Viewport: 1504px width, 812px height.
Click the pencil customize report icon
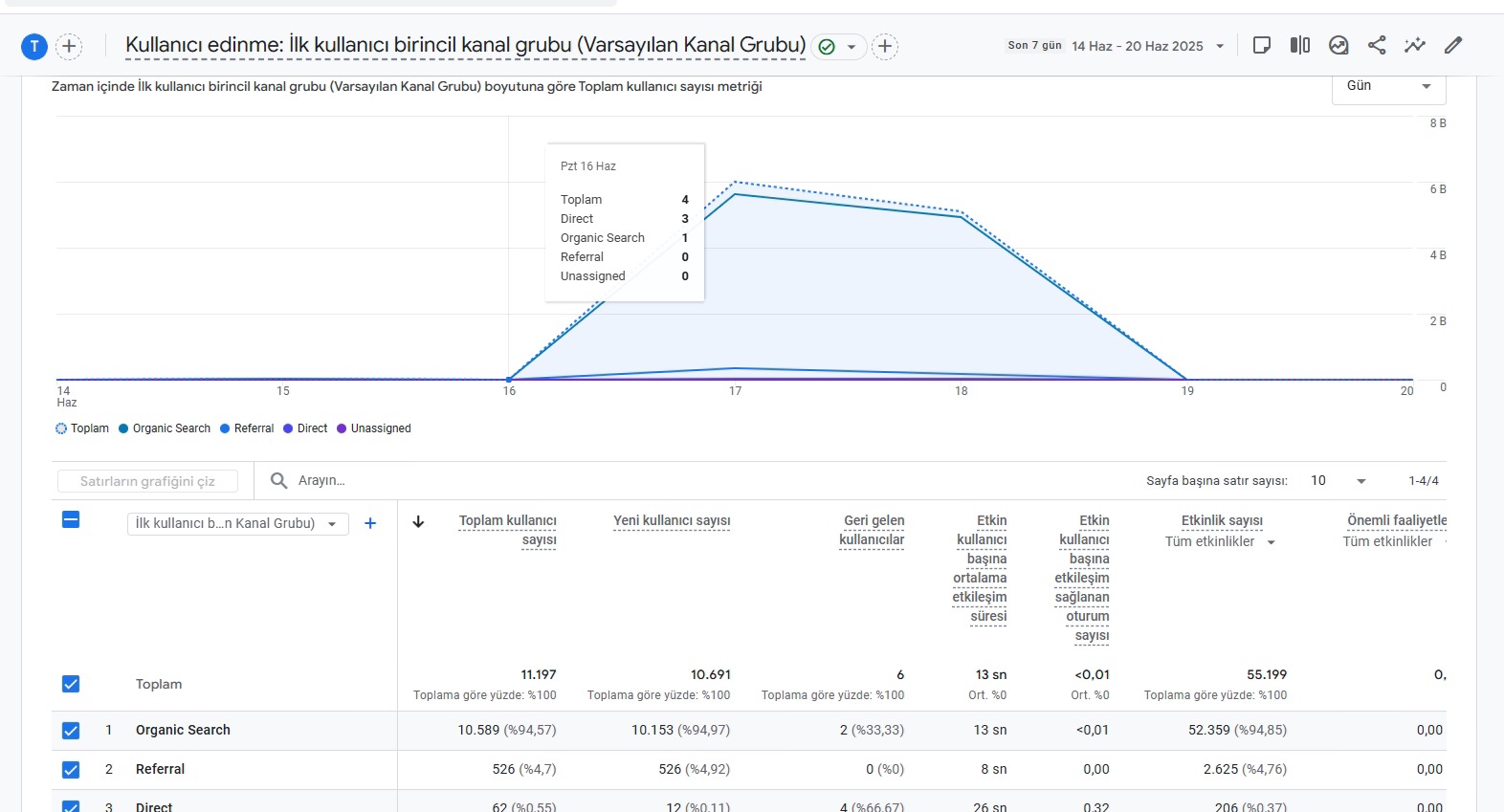1453,45
